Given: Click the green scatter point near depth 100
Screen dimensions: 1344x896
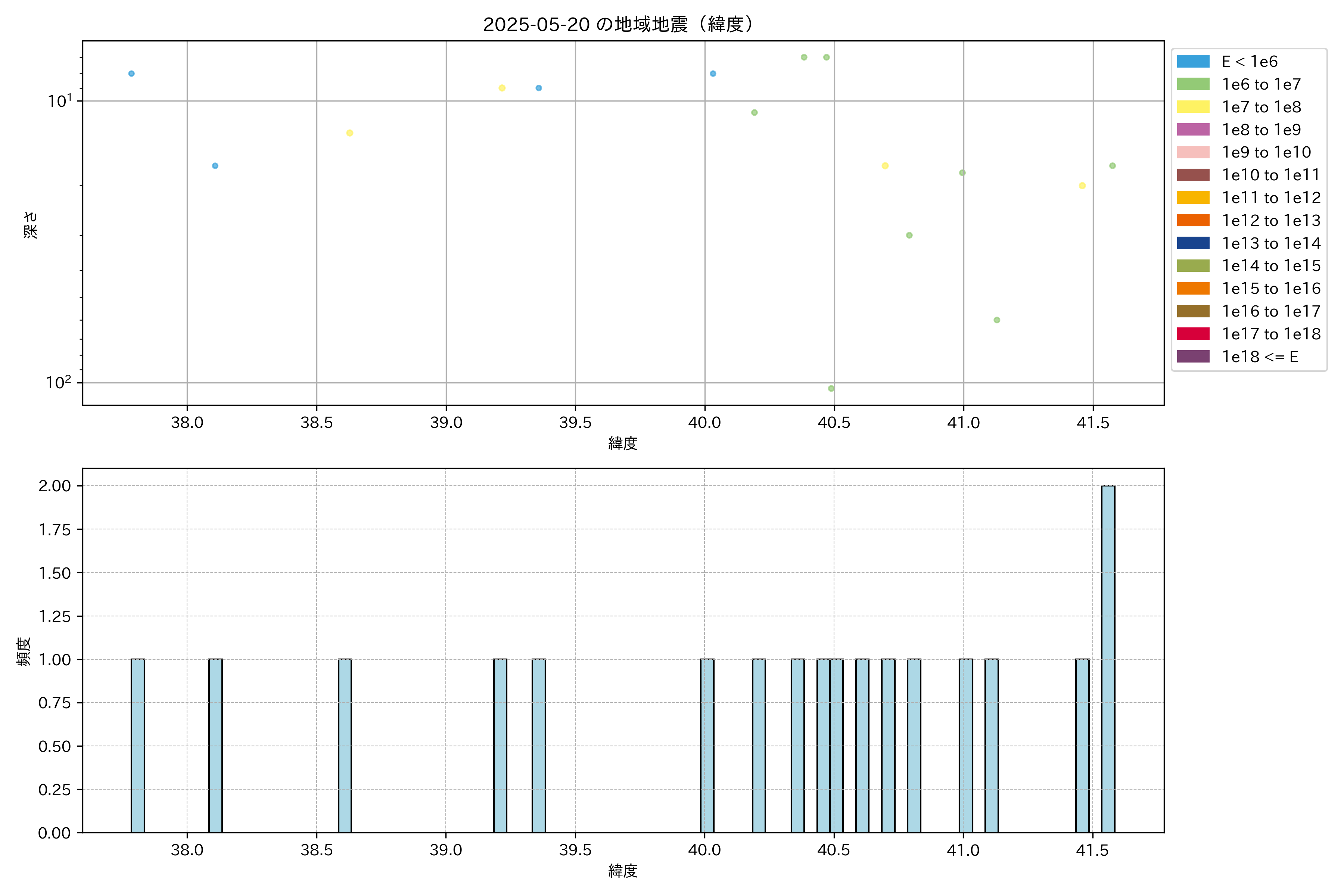Looking at the screenshot, I should [x=831, y=389].
